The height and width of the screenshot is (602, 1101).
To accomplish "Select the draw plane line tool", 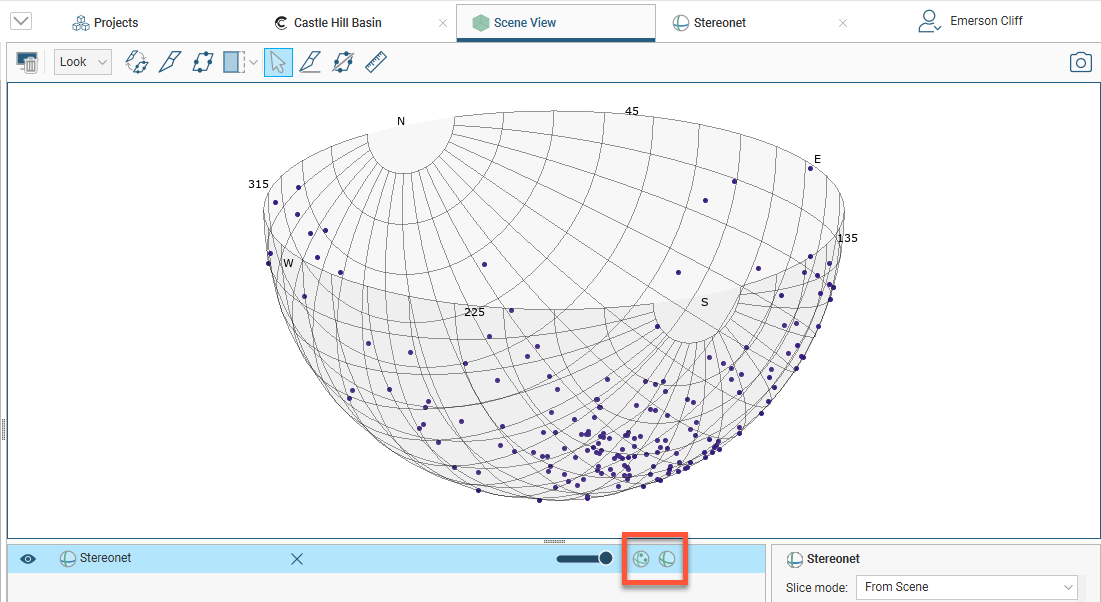I will click(310, 62).
